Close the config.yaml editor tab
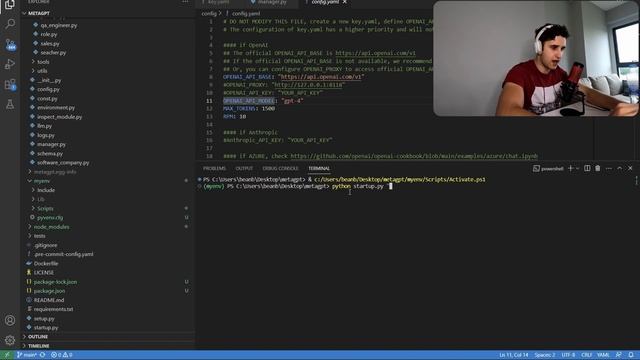Screen dimensions: 640x360 coord(345,2)
